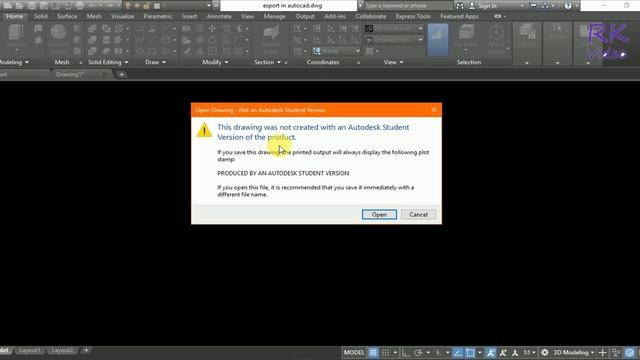Screen dimensions: 640x360
Task: Open the Express Tools ribbon tab
Action: click(413, 16)
